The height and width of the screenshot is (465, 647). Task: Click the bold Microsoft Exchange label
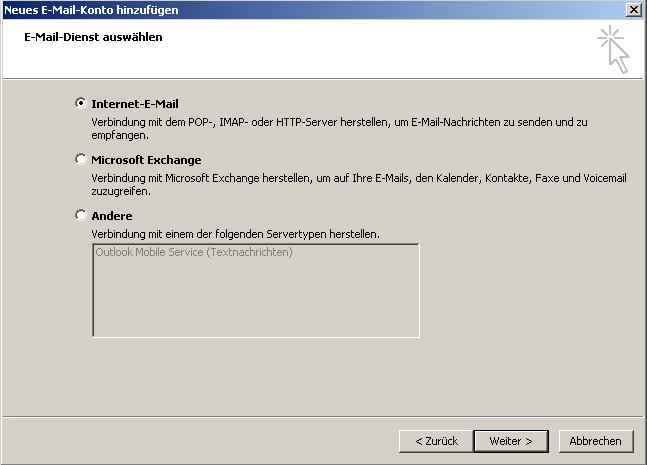pyautogui.click(x=146, y=160)
